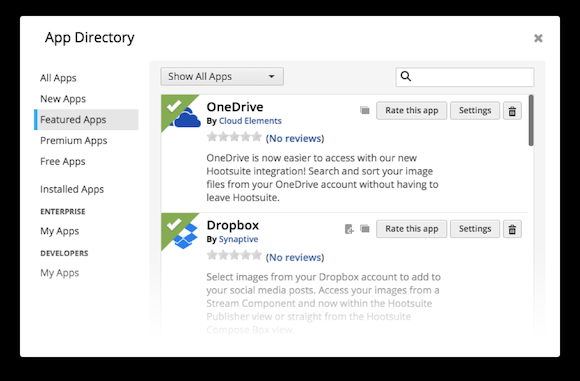Select Featured Apps in sidebar
Viewport: 580px width, 381px height.
click(86, 119)
